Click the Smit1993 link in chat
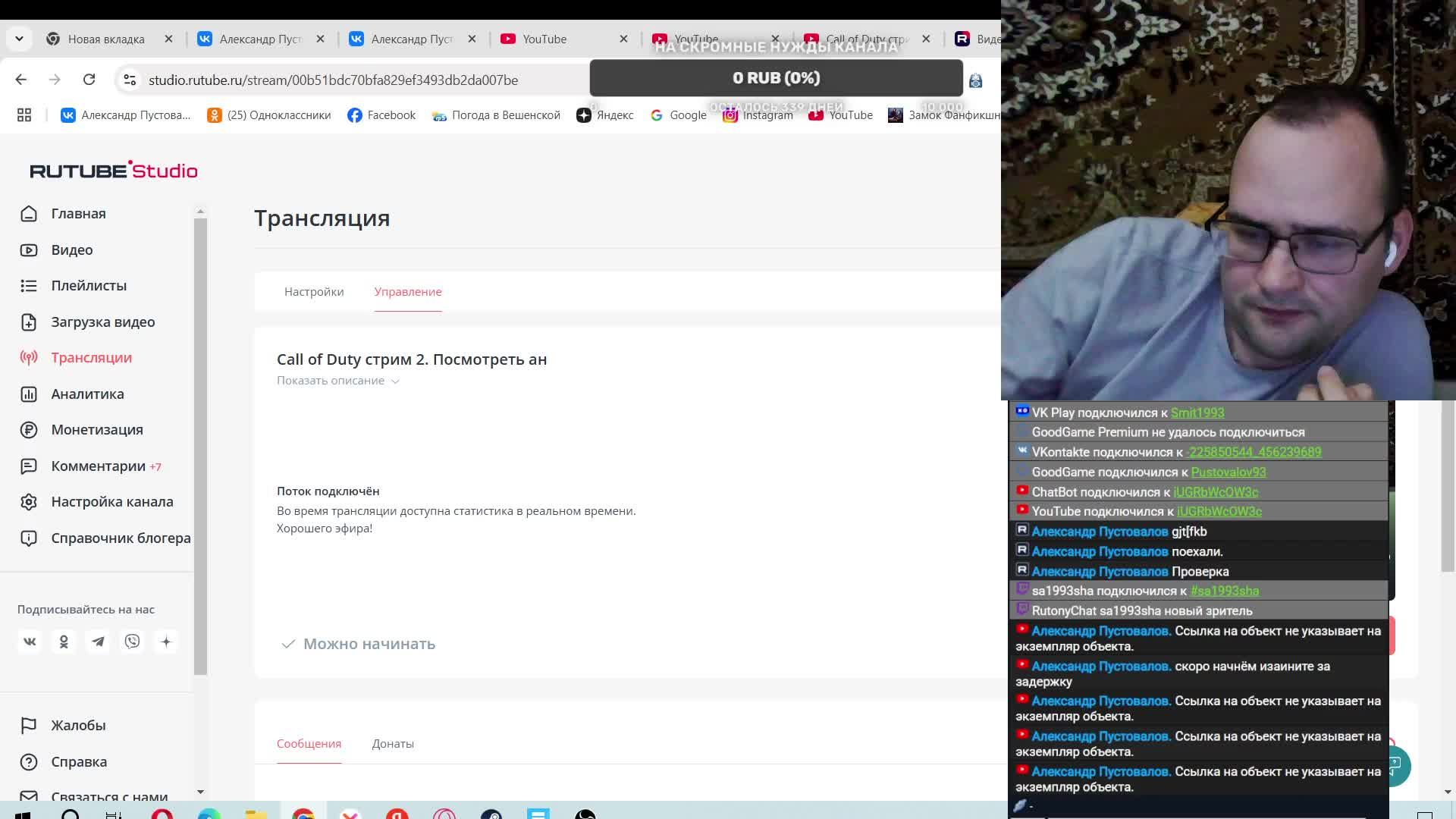1456x819 pixels. pyautogui.click(x=1197, y=413)
